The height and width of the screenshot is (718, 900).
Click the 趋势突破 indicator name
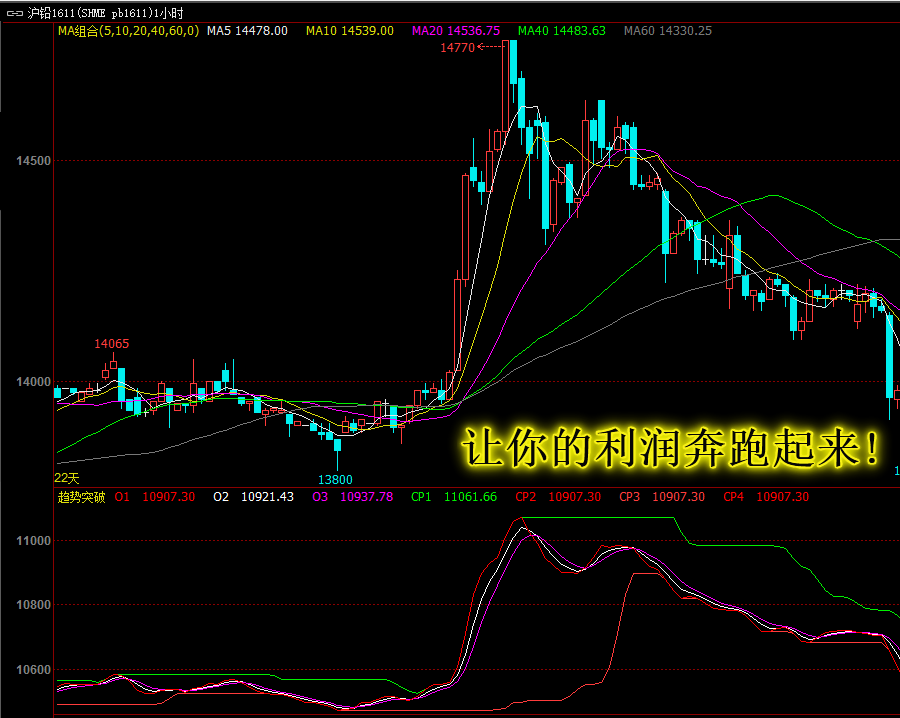pyautogui.click(x=82, y=497)
